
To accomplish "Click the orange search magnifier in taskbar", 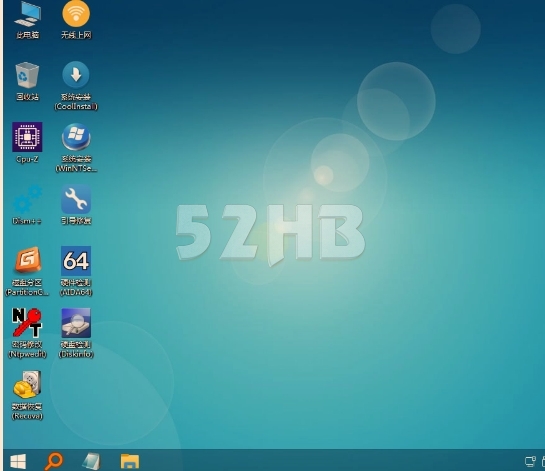I will pyautogui.click(x=54, y=461).
